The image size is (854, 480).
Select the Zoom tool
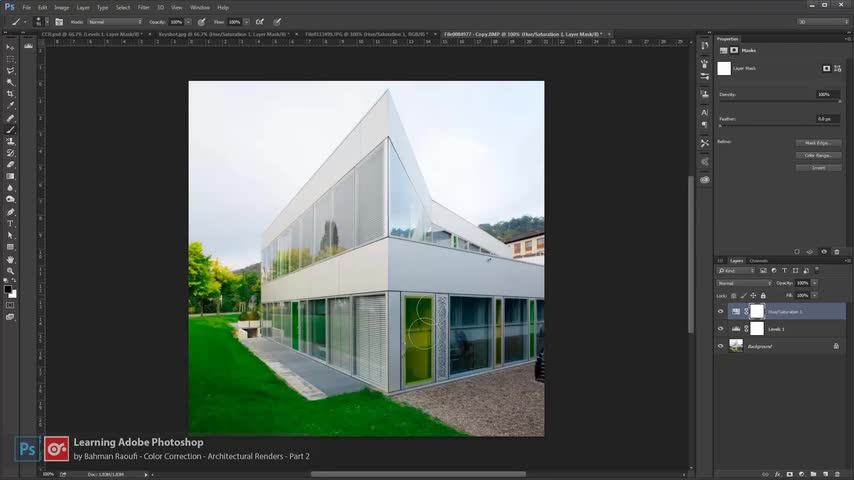10,271
